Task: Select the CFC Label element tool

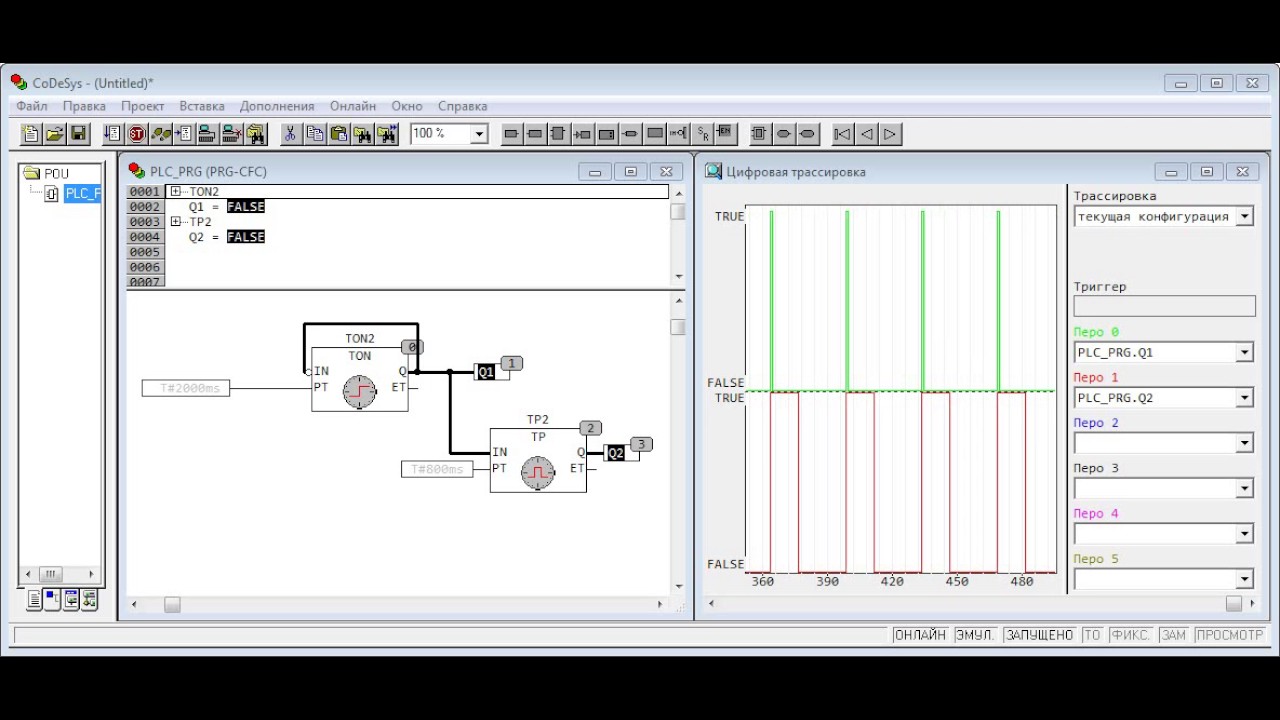Action: point(606,133)
